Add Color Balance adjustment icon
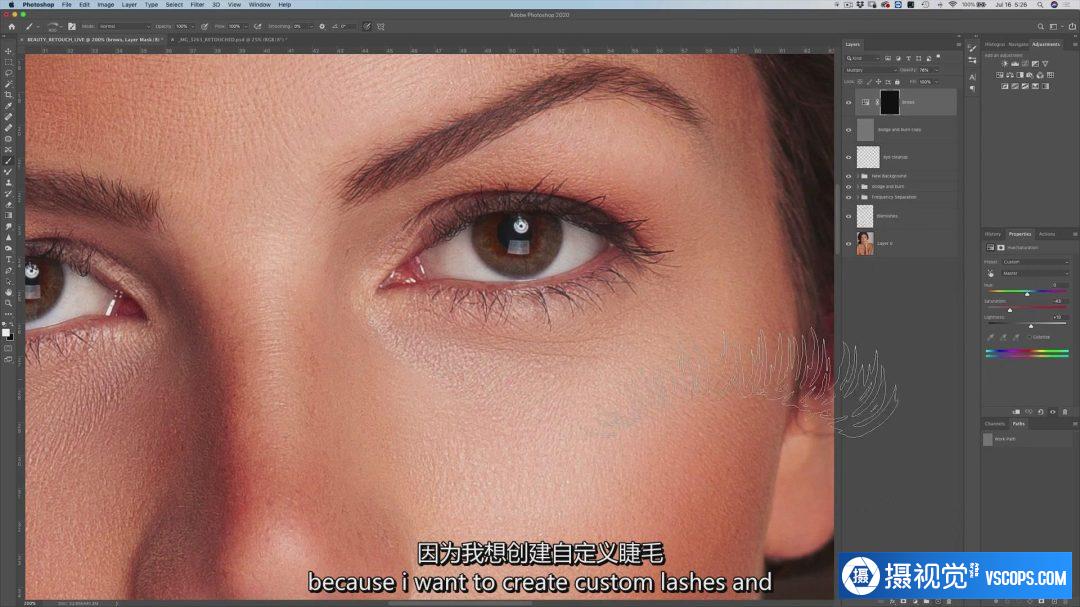This screenshot has width=1080, height=607. pos(1010,75)
